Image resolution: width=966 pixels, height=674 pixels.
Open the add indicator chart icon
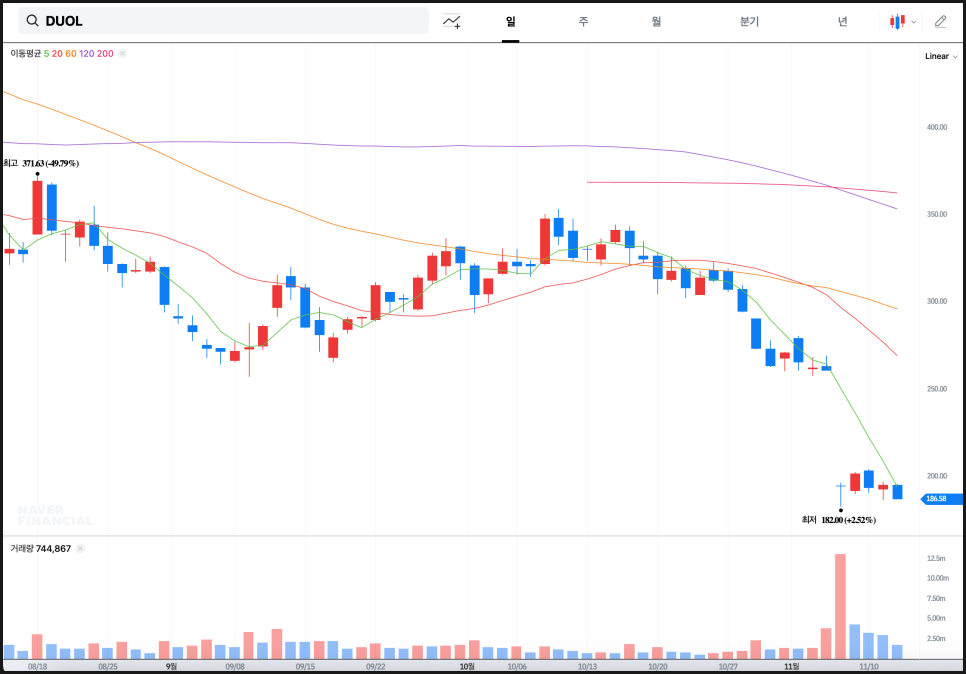(452, 21)
